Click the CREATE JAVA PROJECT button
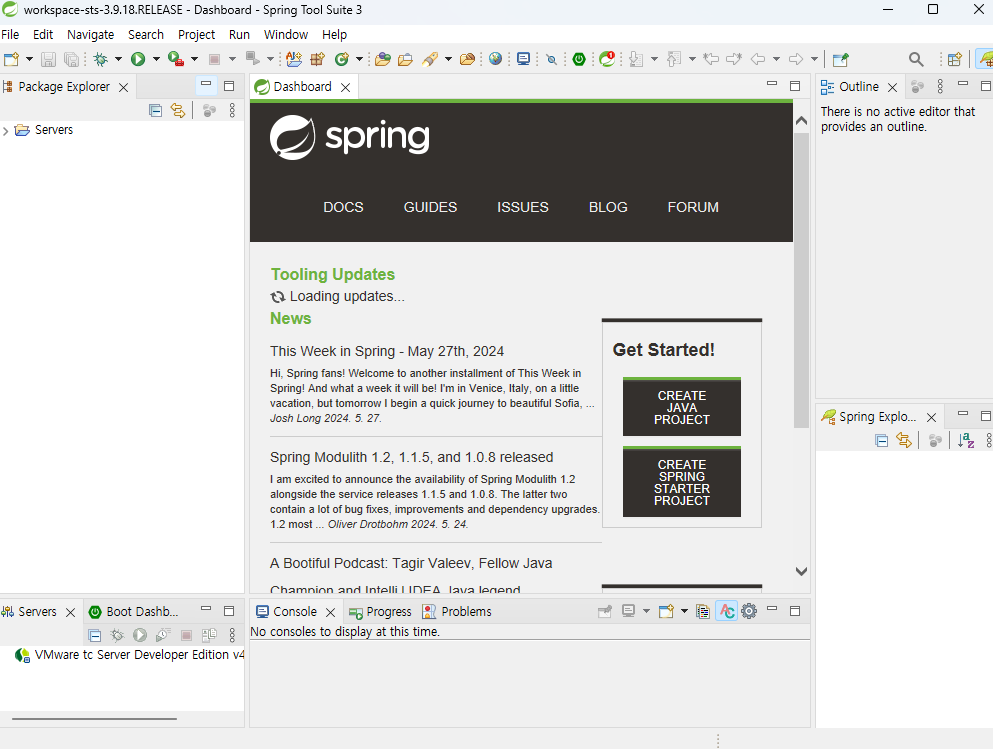This screenshot has height=749, width=993. point(681,407)
